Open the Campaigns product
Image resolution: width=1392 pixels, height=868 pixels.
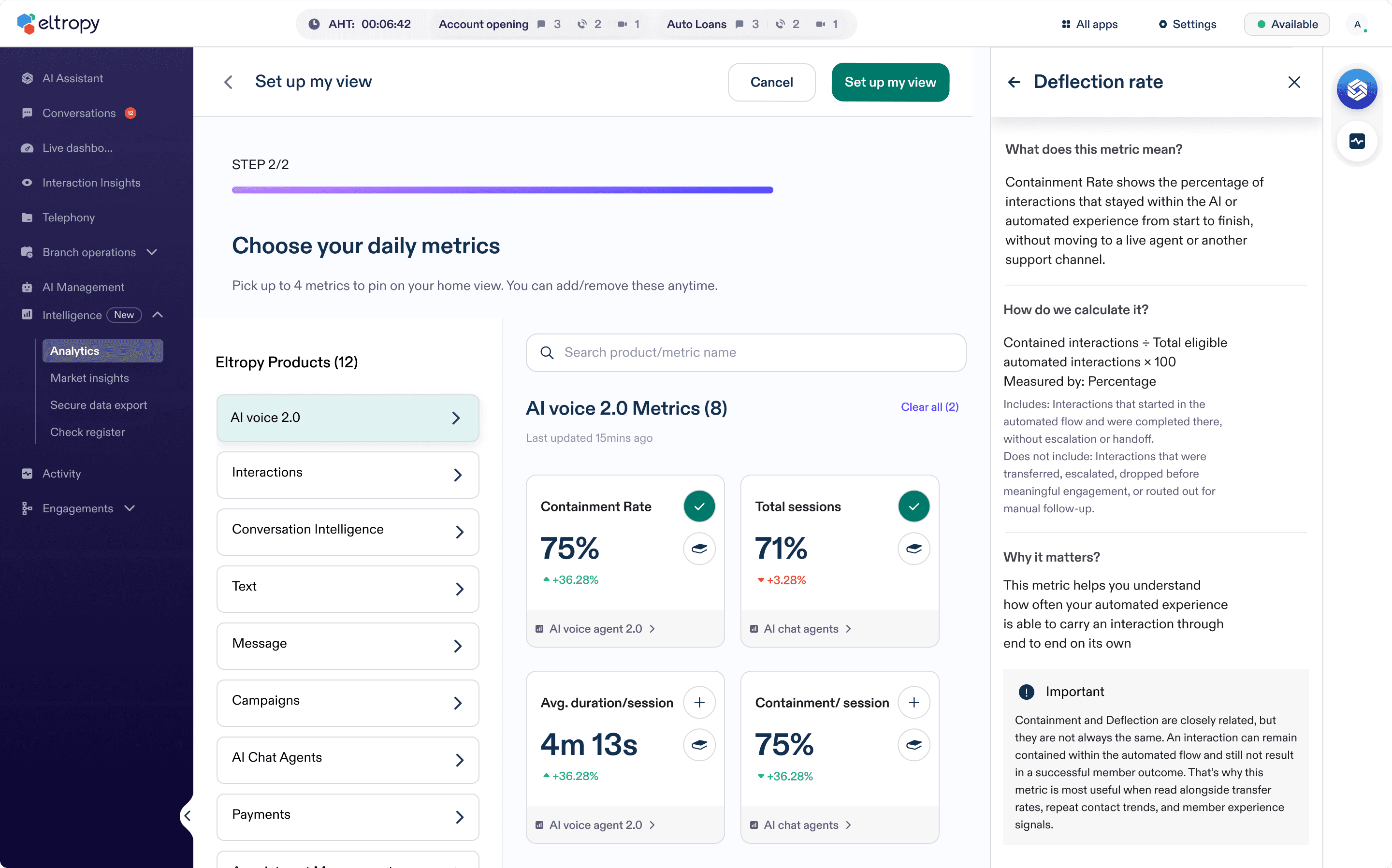[x=348, y=703]
